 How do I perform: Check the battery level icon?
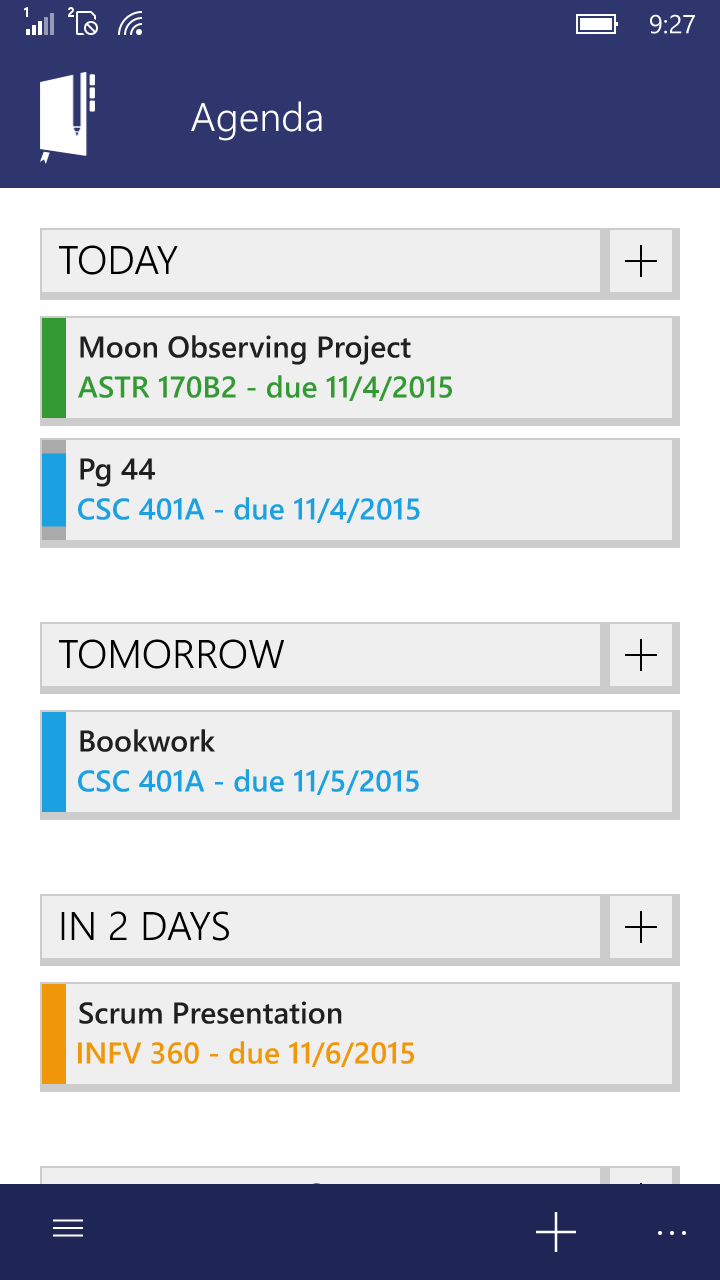click(596, 24)
